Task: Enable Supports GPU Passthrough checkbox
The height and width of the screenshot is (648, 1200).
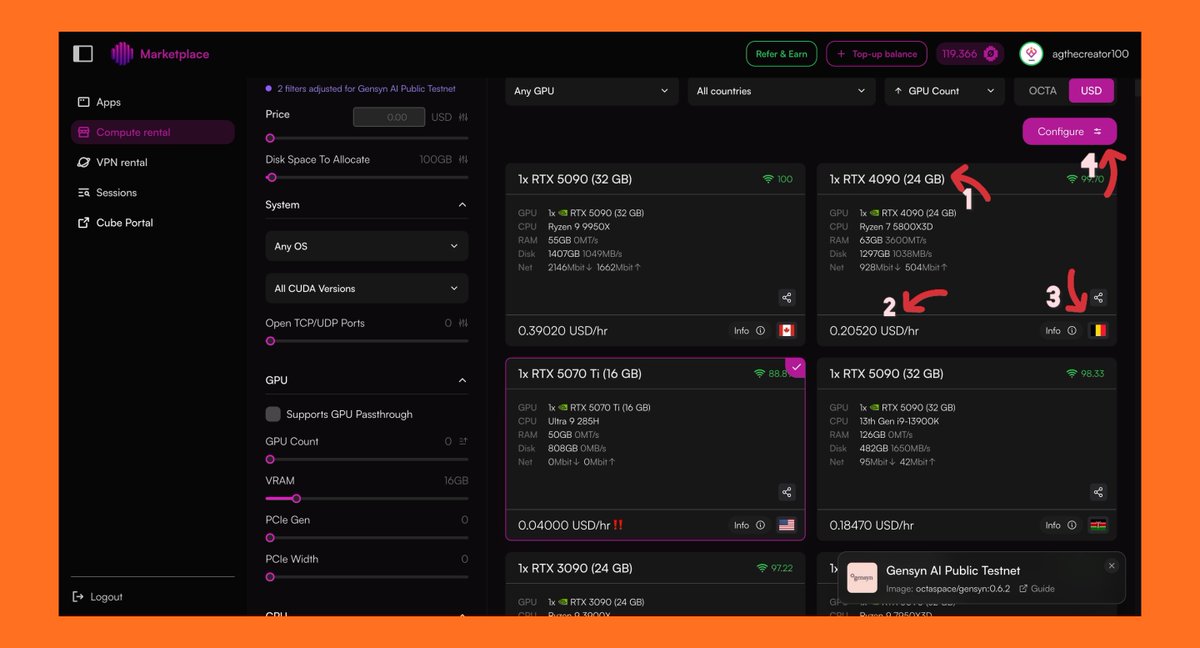Action: point(272,414)
